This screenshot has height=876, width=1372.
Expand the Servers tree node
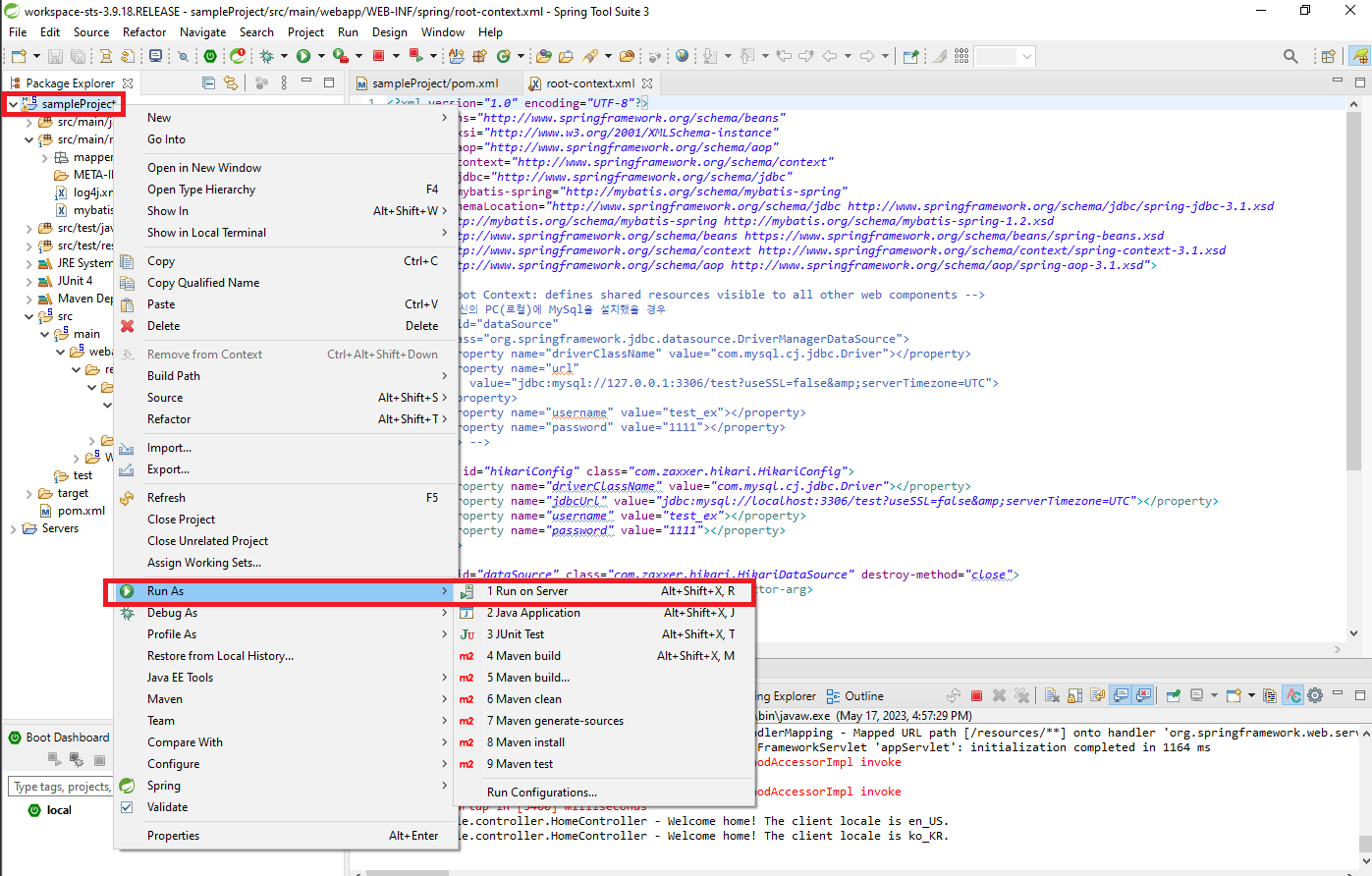[x=13, y=528]
